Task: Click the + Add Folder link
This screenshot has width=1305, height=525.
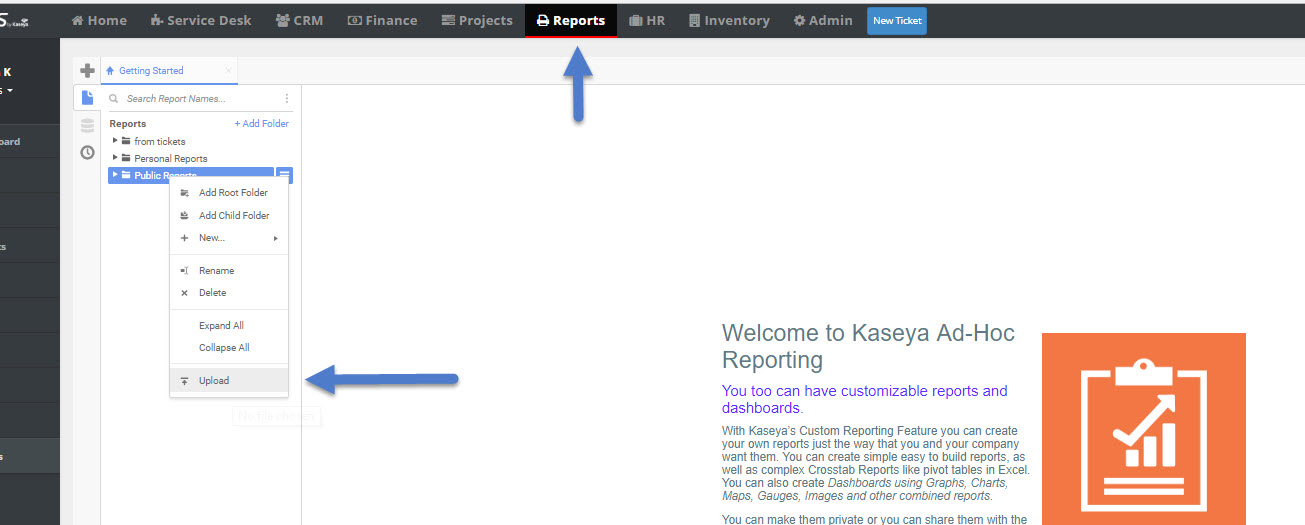Action: [262, 124]
